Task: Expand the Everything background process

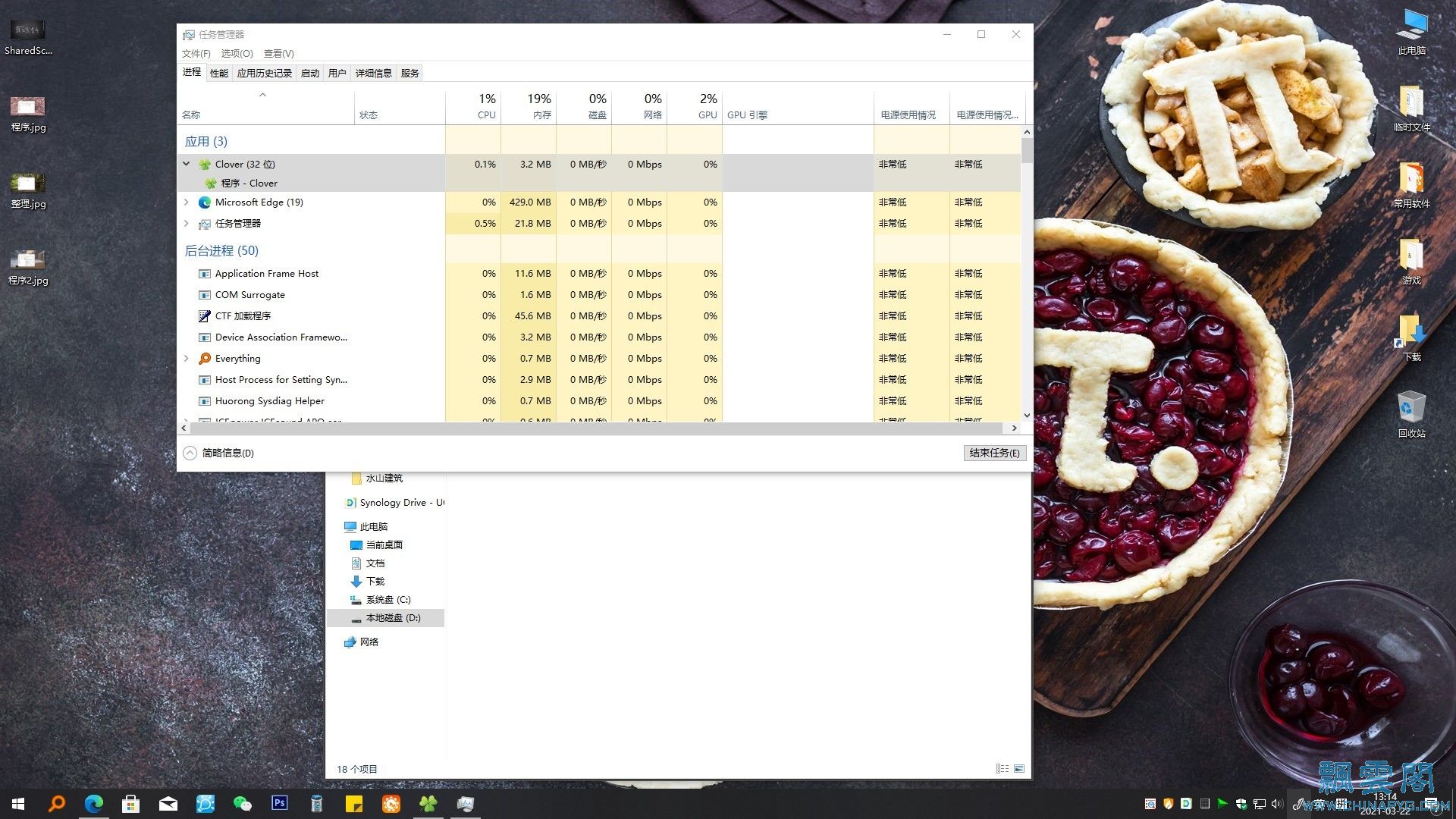Action: [x=187, y=359]
